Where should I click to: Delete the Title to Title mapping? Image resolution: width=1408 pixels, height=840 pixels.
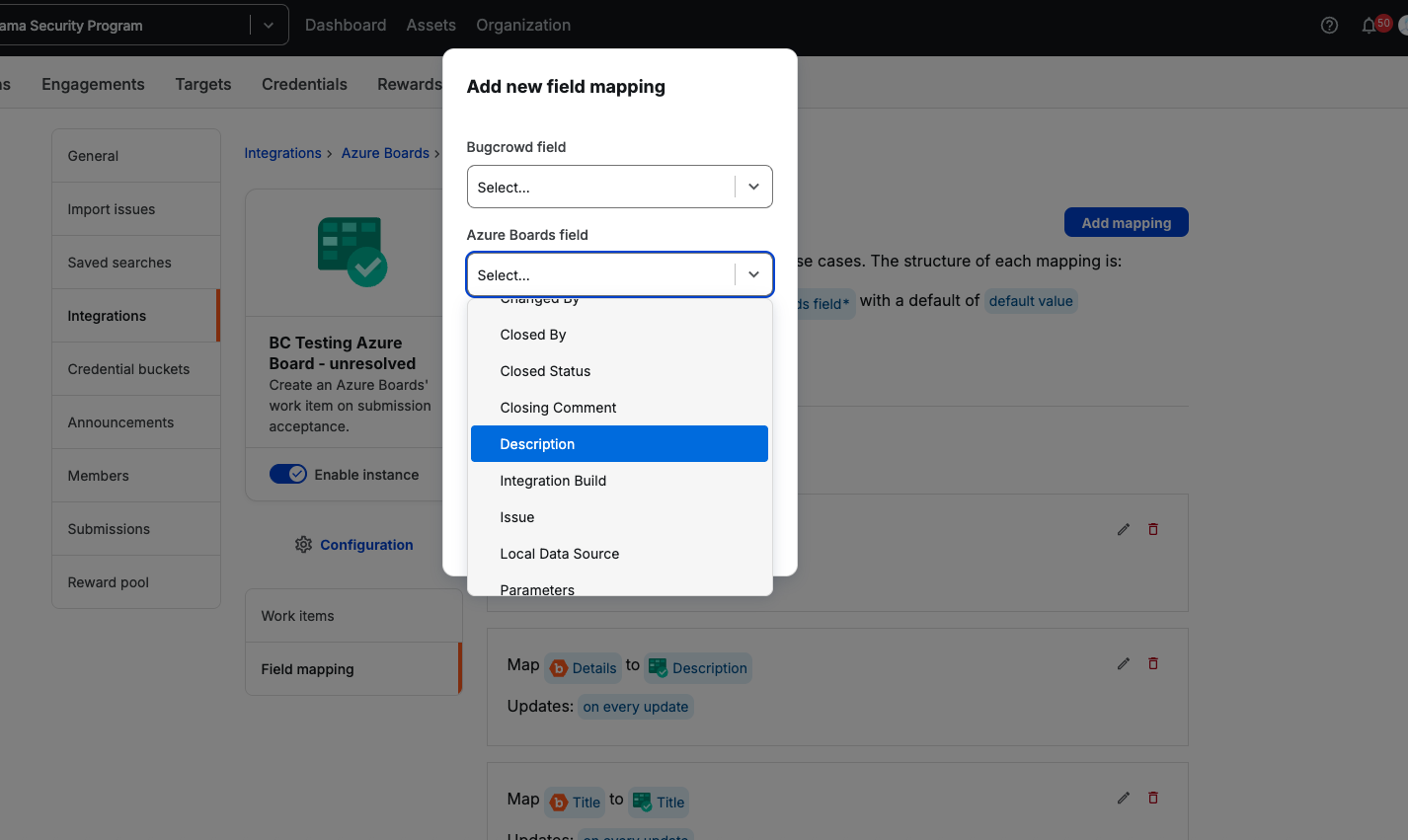click(1152, 799)
